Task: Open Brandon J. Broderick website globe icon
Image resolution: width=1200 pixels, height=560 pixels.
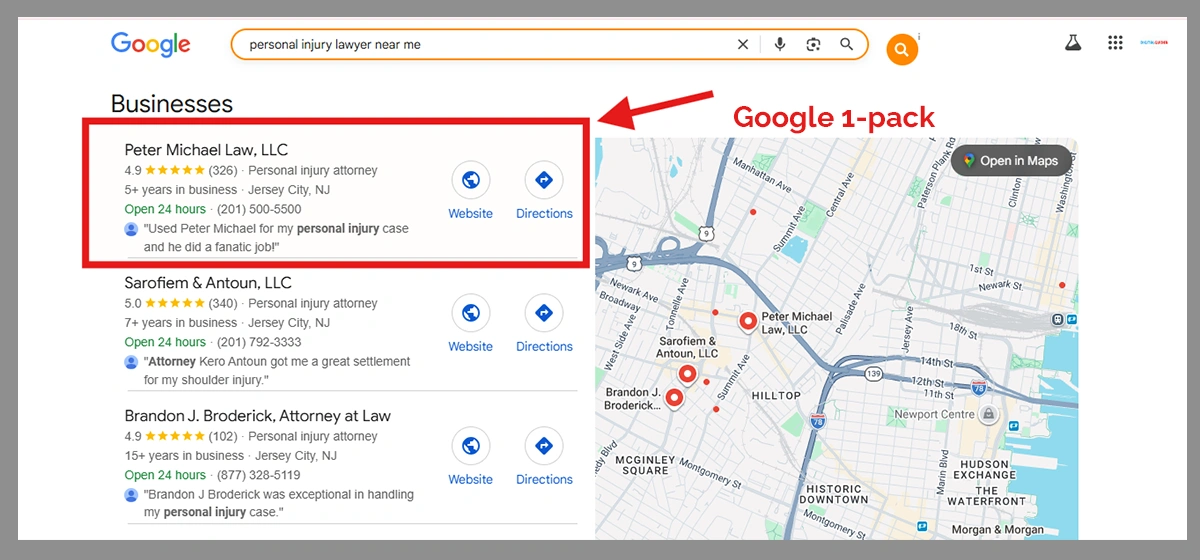Action: (x=470, y=446)
